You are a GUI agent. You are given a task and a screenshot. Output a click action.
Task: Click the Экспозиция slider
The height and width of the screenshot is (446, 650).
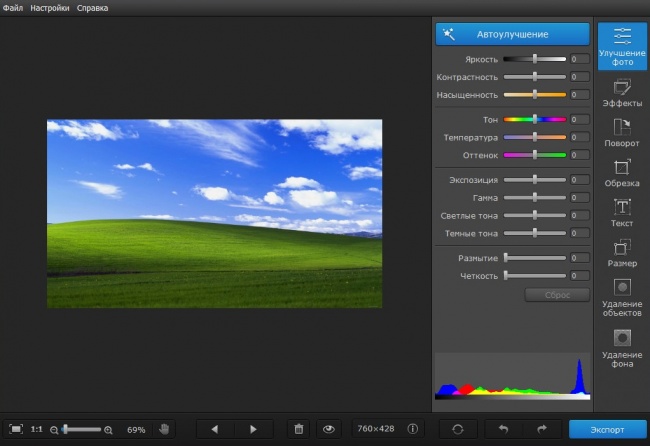[535, 179]
